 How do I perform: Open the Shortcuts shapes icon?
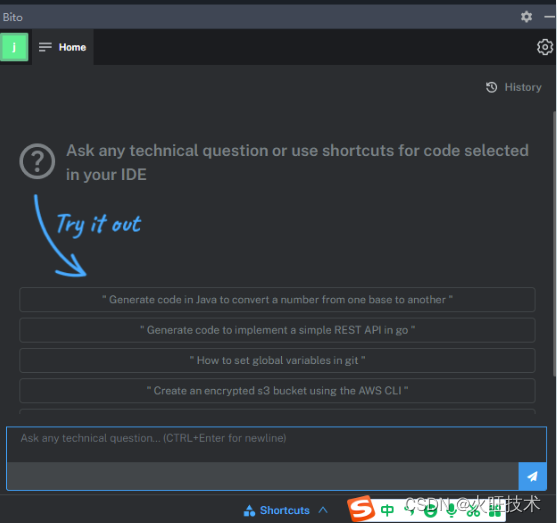[249, 511]
